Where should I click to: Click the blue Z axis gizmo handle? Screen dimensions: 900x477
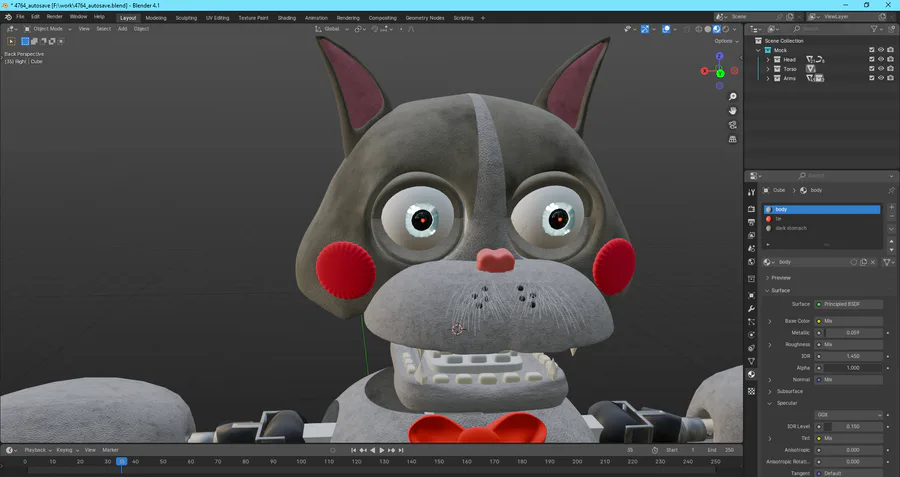click(x=720, y=56)
